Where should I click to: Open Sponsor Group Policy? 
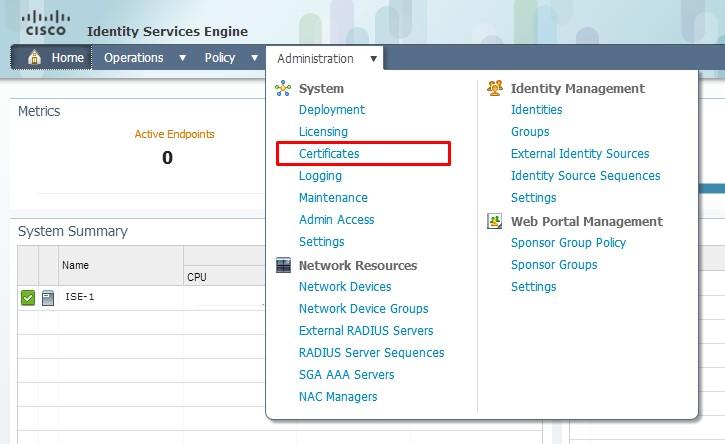pyautogui.click(x=568, y=243)
